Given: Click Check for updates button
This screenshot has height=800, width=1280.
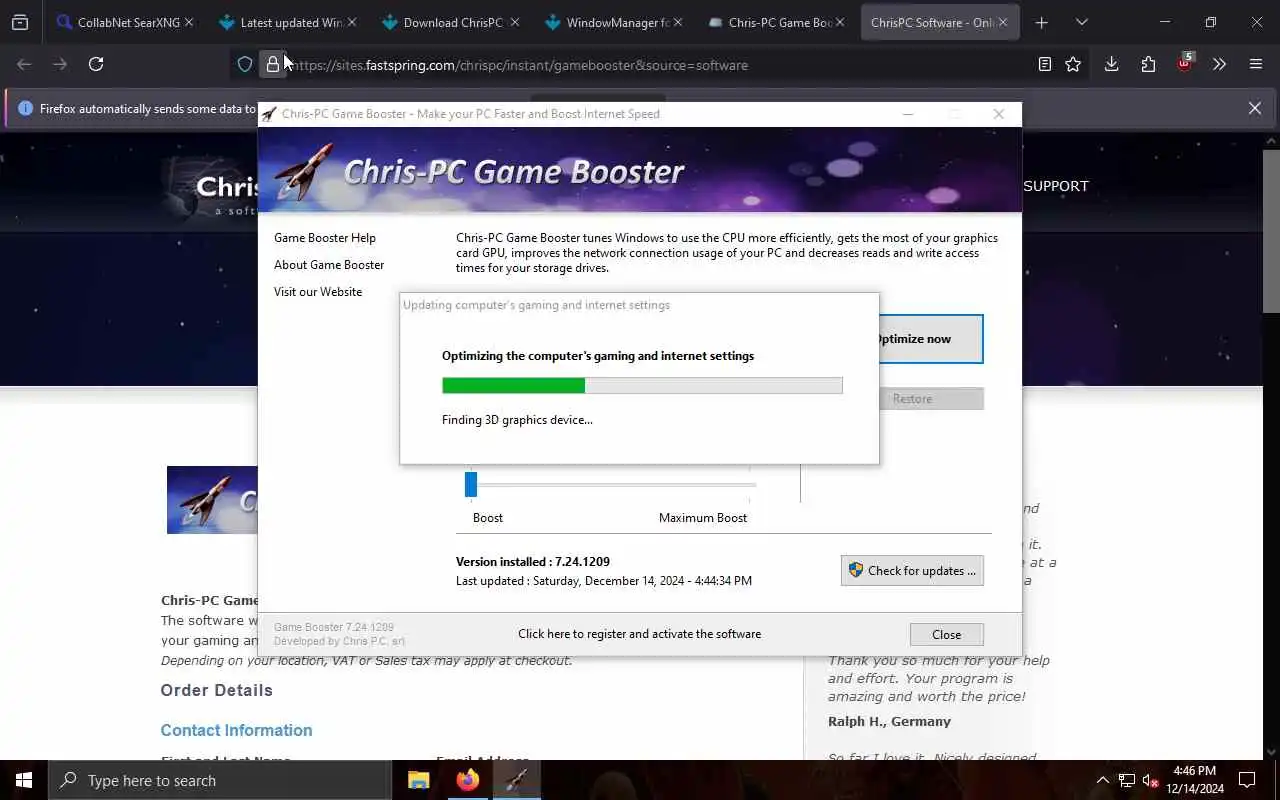Looking at the screenshot, I should 912,571.
